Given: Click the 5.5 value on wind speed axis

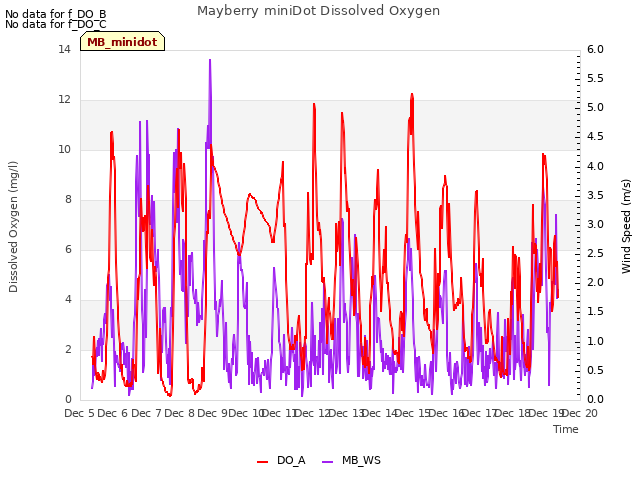Looking at the screenshot, I should click(x=595, y=79).
